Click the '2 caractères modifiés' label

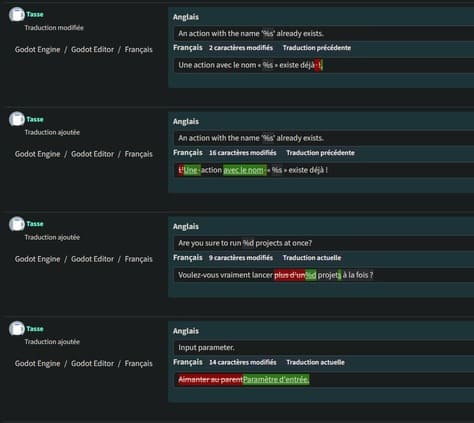click(x=241, y=48)
